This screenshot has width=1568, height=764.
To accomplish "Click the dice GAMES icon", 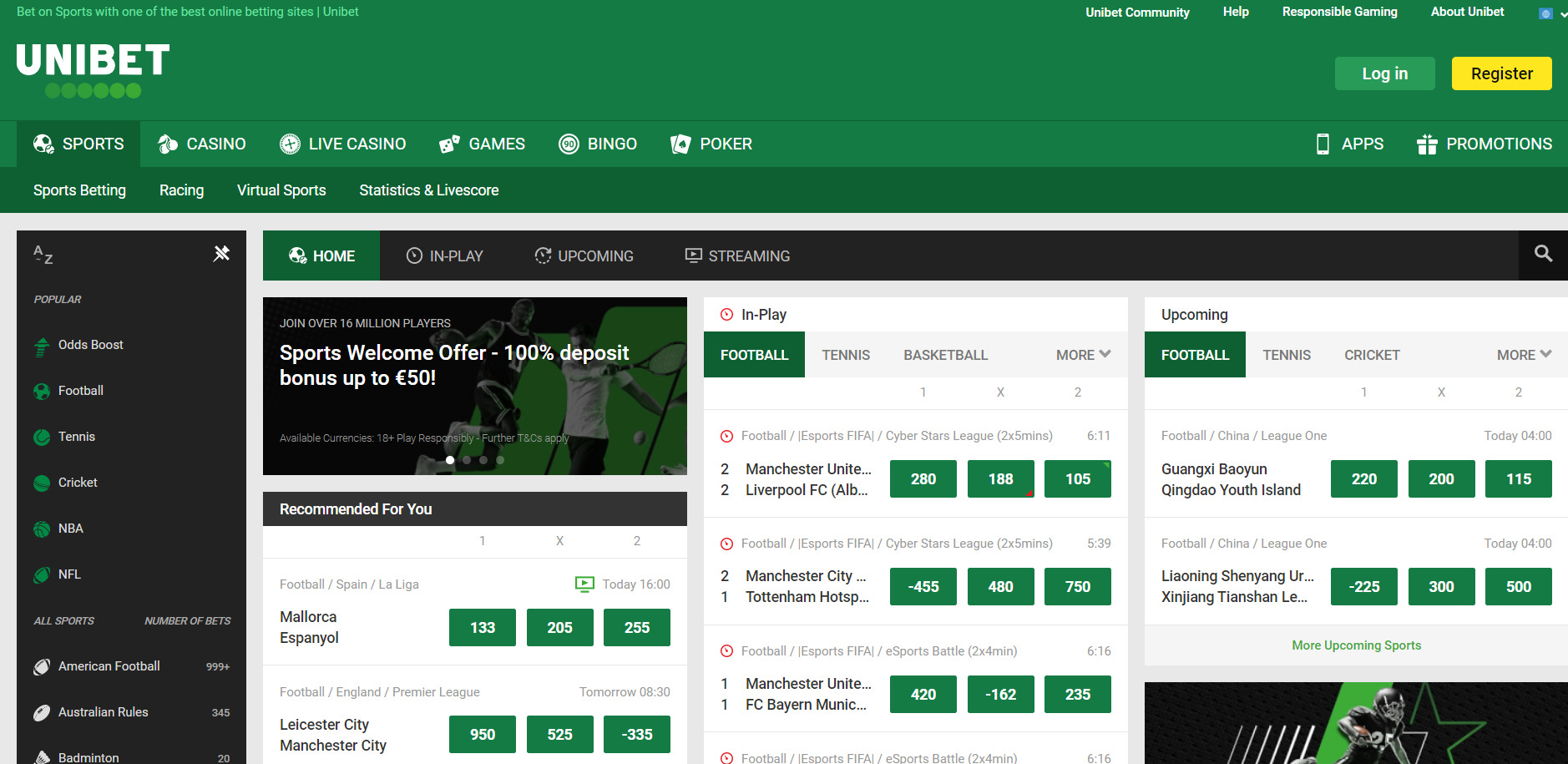I will coord(449,144).
